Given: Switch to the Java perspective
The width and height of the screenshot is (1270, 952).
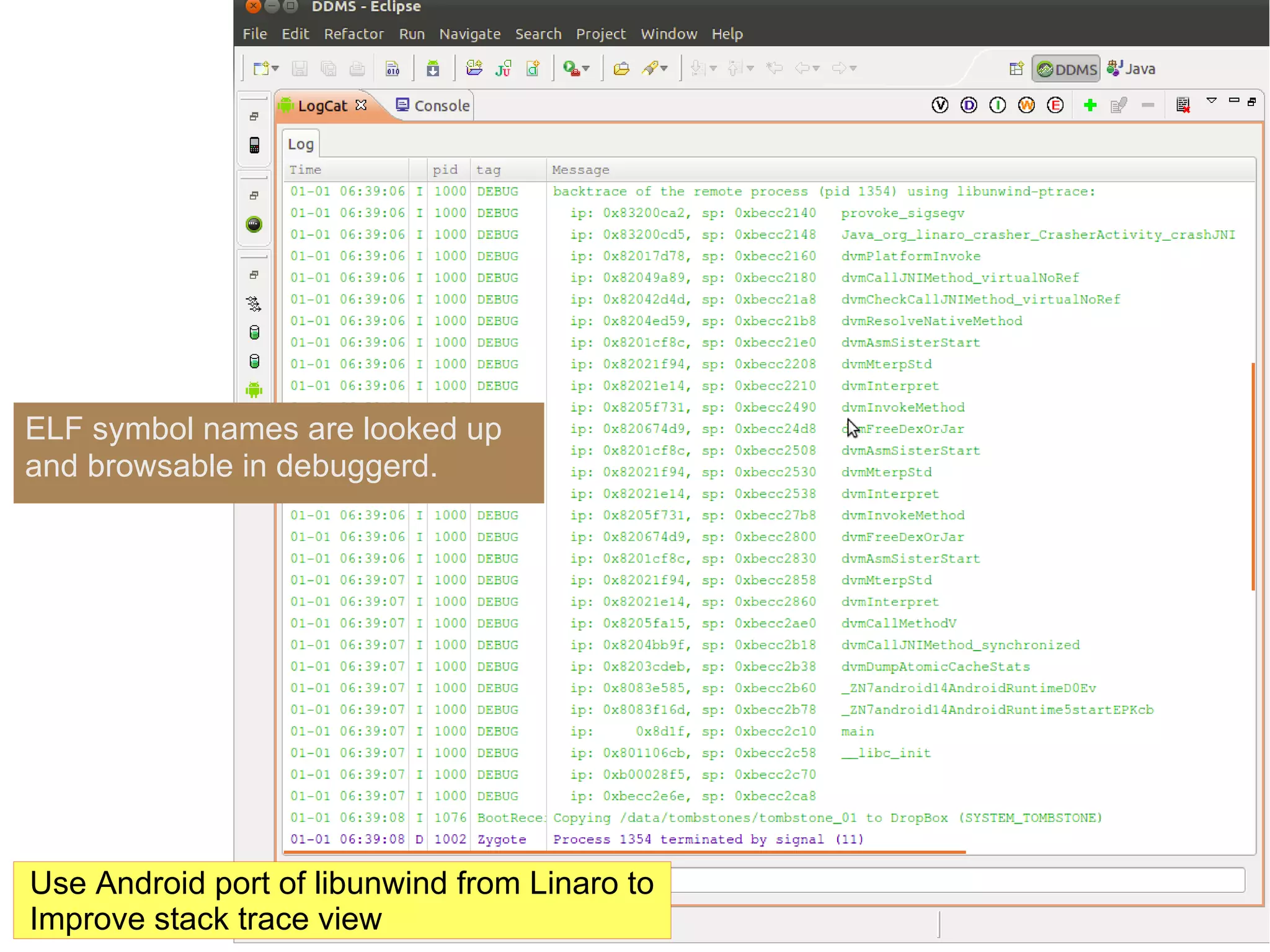Looking at the screenshot, I should click(x=1131, y=69).
